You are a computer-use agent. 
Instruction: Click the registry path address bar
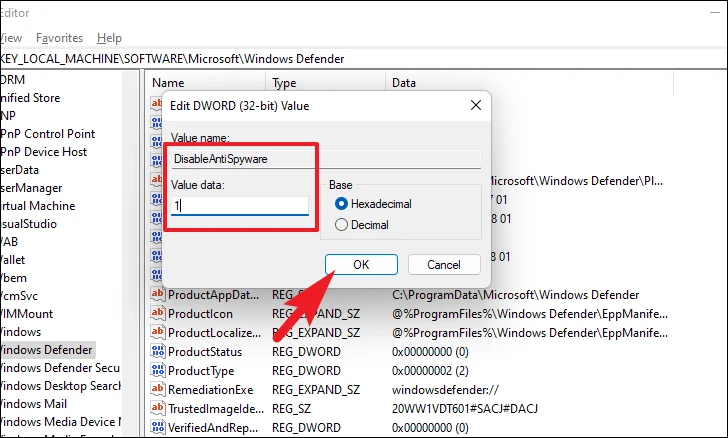[363, 59]
